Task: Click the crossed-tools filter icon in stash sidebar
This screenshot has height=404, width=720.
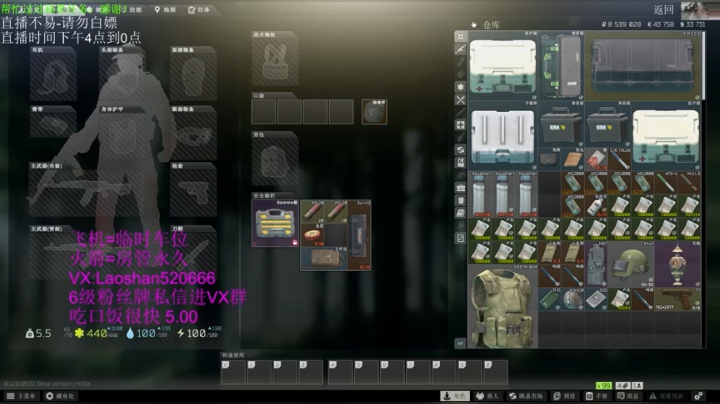Action: [x=460, y=100]
